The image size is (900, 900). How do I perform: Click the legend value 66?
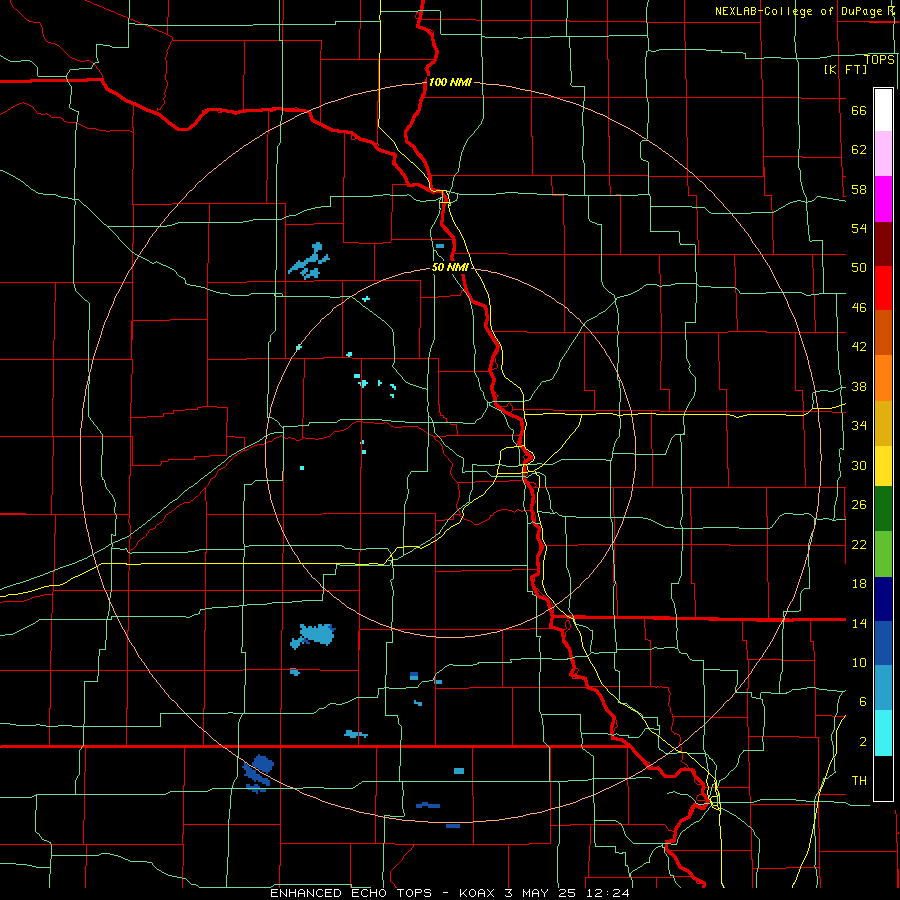(859, 111)
